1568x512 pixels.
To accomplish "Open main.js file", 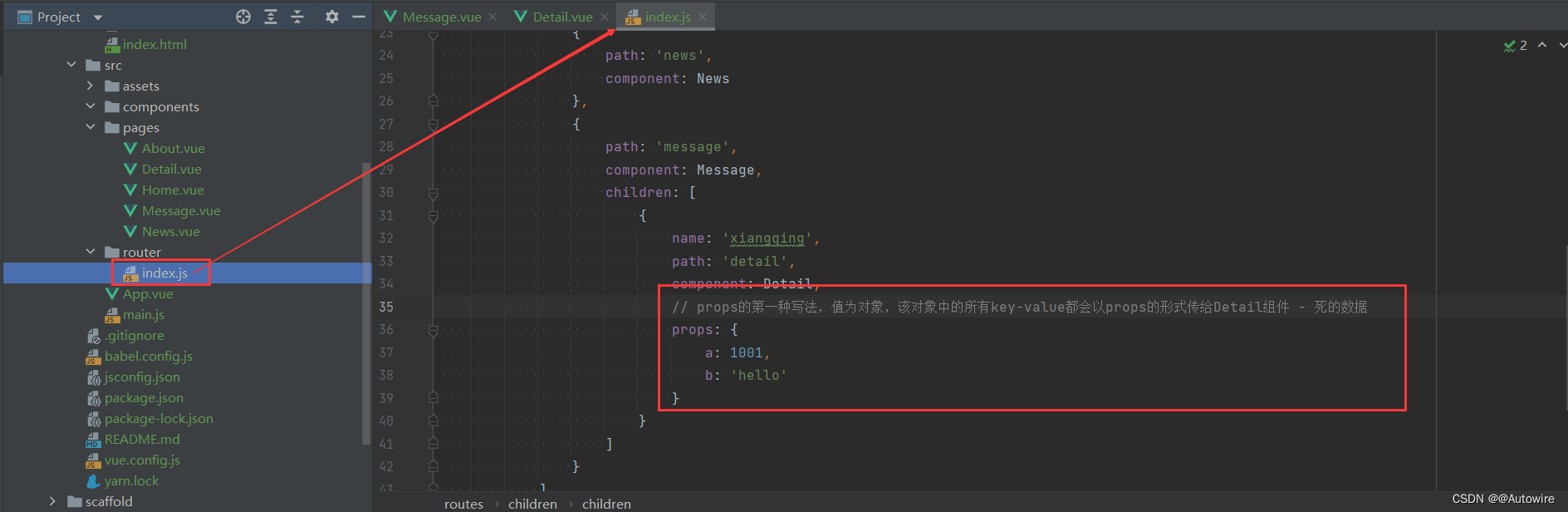I will (144, 315).
